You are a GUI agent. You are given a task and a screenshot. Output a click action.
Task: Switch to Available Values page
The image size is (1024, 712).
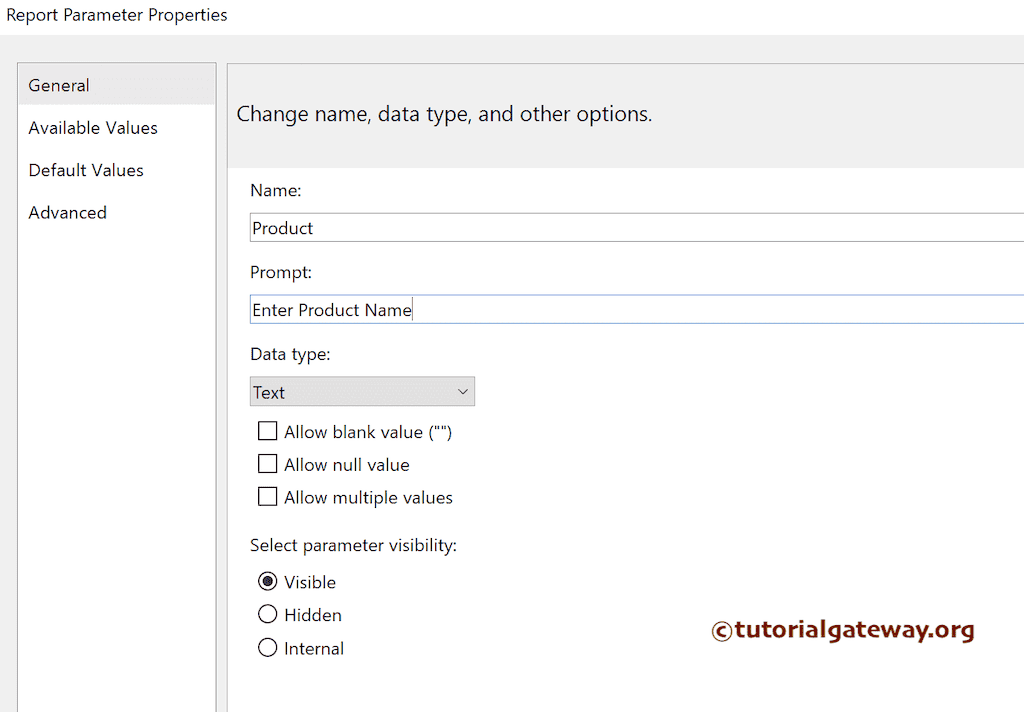93,128
